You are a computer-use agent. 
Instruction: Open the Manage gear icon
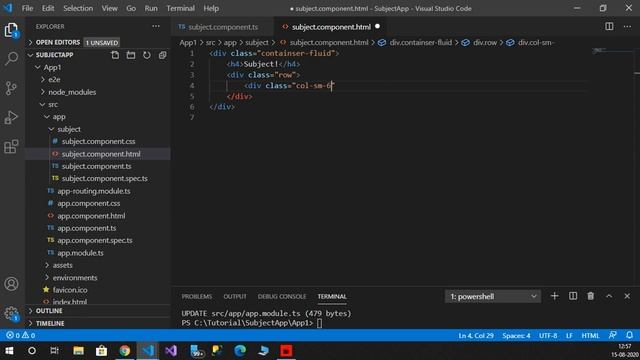tap(11, 313)
